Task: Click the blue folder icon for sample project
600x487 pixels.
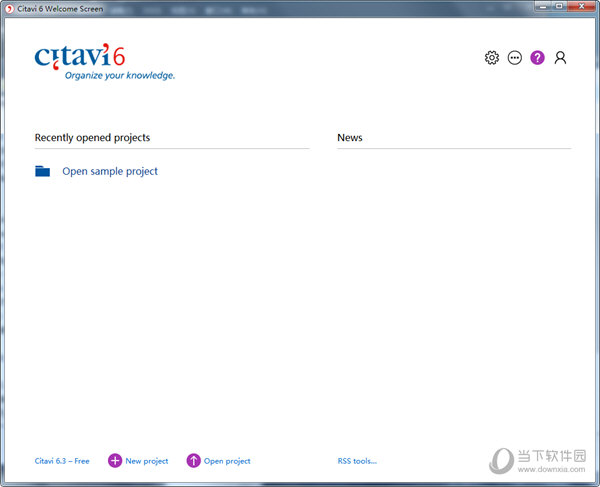Action: (x=42, y=171)
